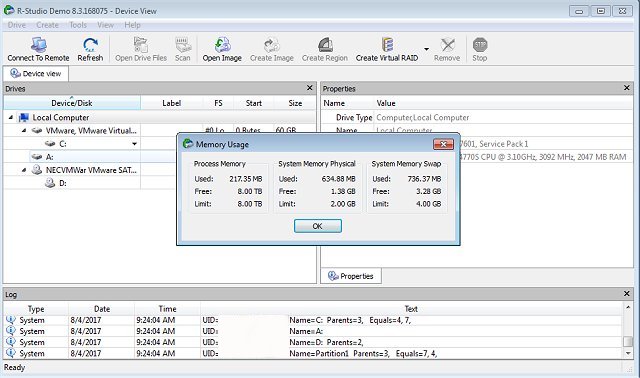The width and height of the screenshot is (640, 378).
Task: Click Process Memory used value 217.35 MB
Action: pos(246,179)
